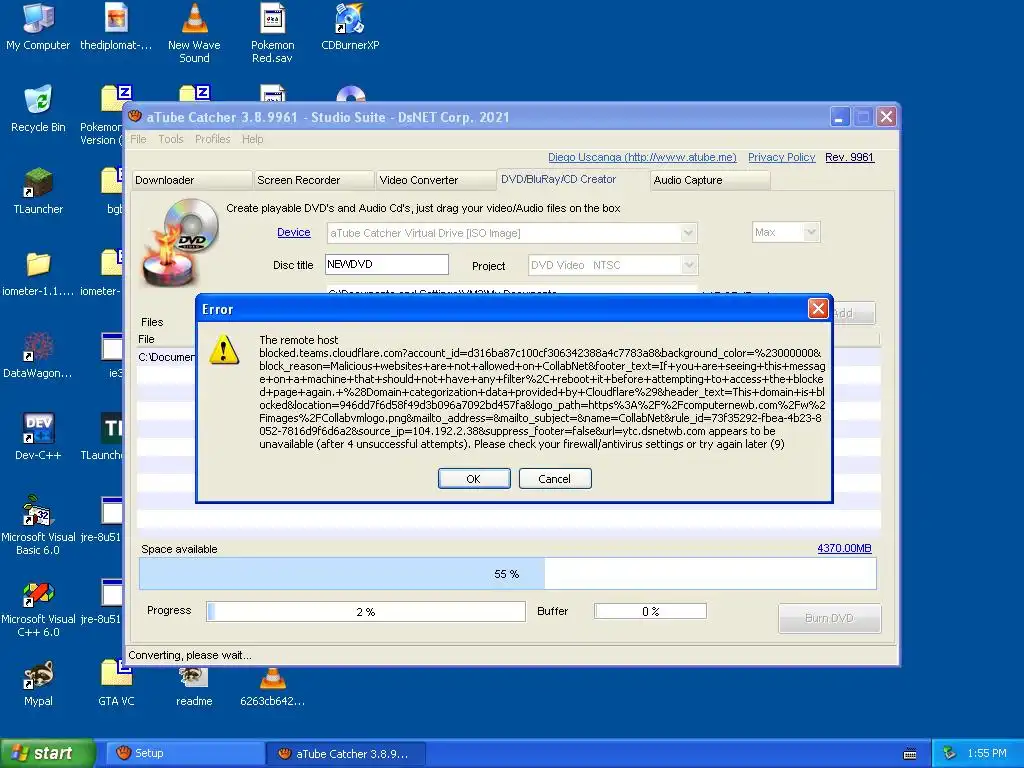
Task: Launch Microsoft Visual C++ 6.0 shortcut
Action: coord(38,607)
